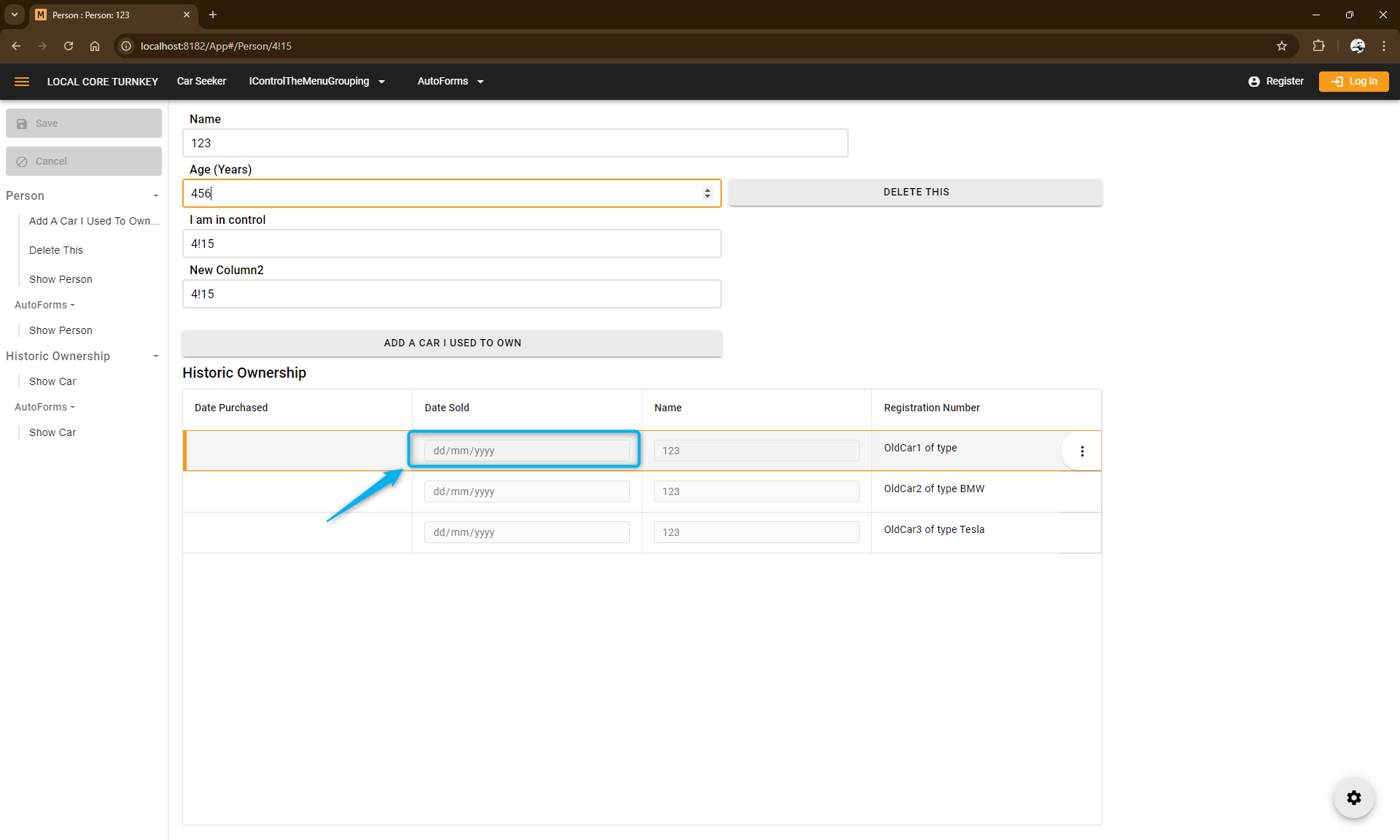Click the browser home icon

95,46
